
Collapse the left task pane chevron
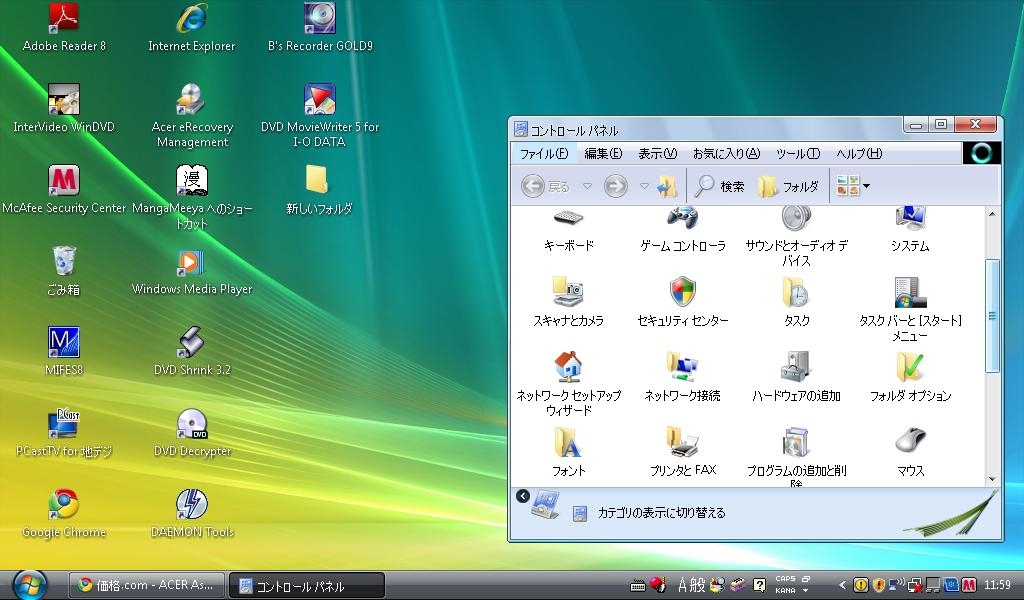(523, 496)
